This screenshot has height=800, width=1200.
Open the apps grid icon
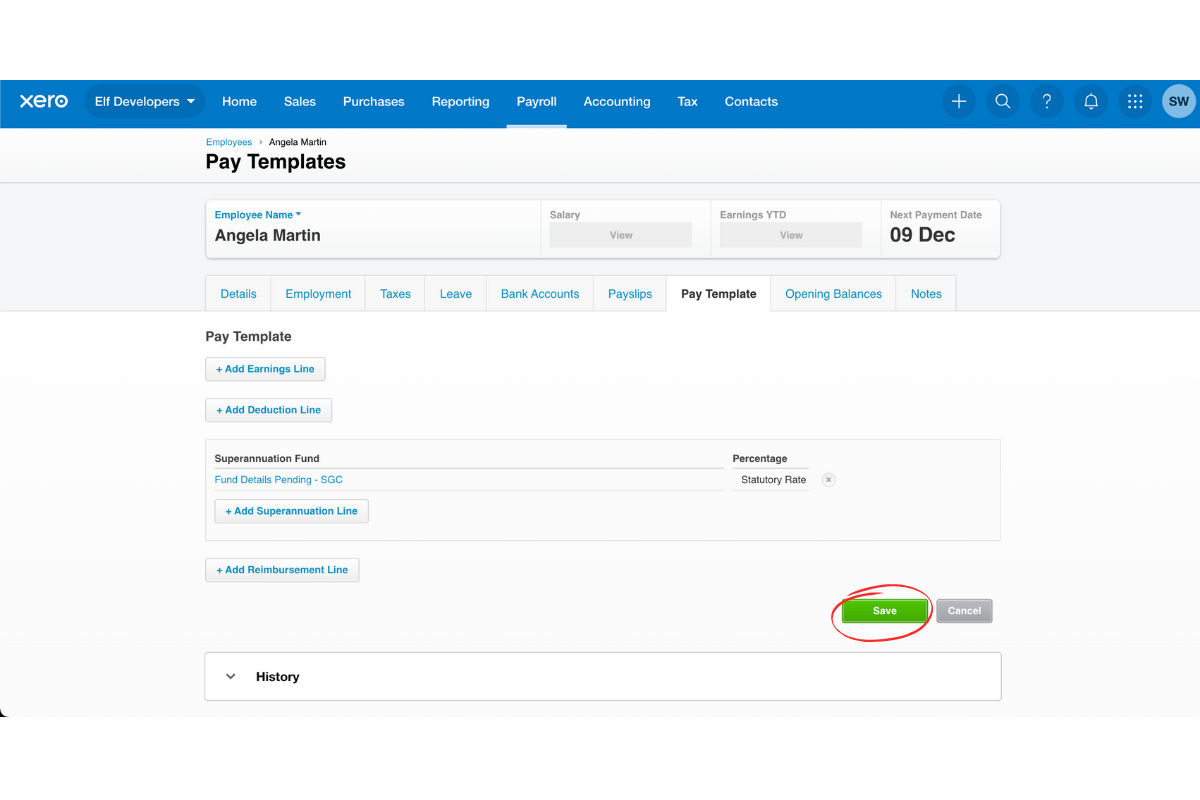point(1135,101)
